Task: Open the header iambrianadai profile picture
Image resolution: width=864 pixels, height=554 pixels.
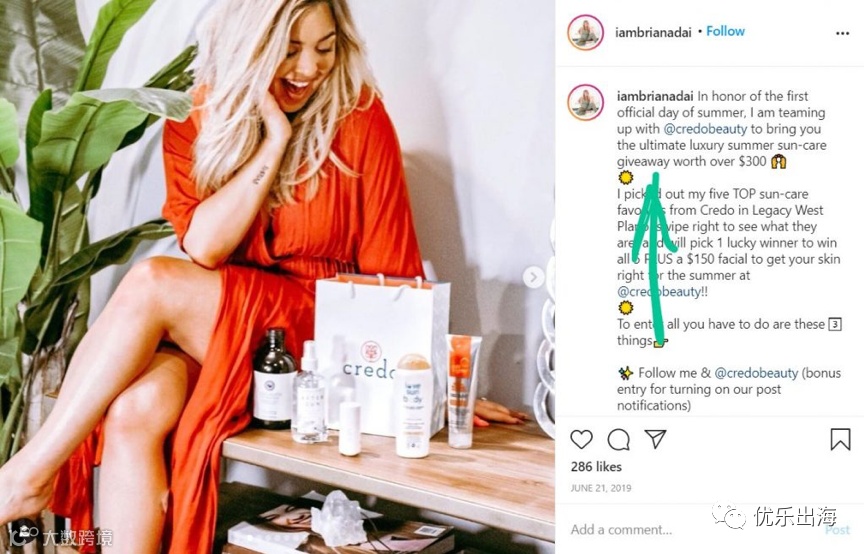Action: [585, 32]
